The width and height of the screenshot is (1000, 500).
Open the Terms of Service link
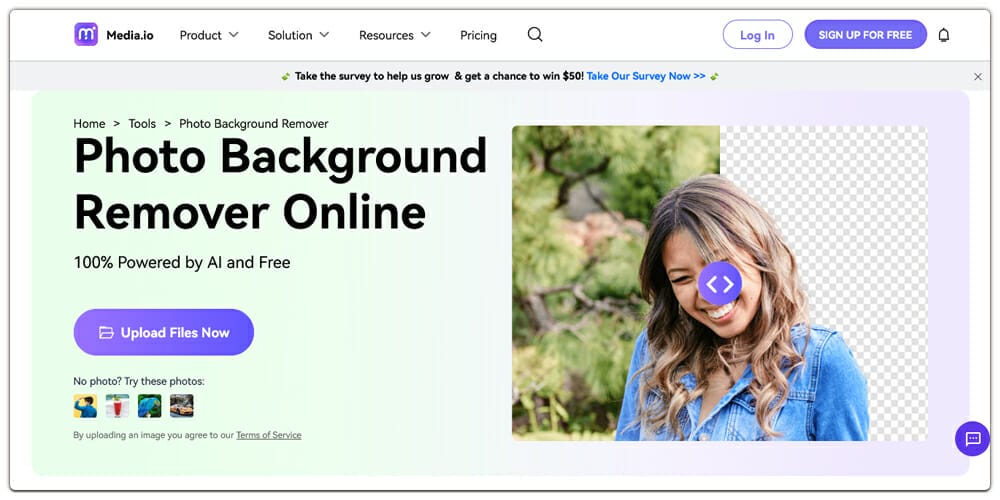[x=268, y=435]
